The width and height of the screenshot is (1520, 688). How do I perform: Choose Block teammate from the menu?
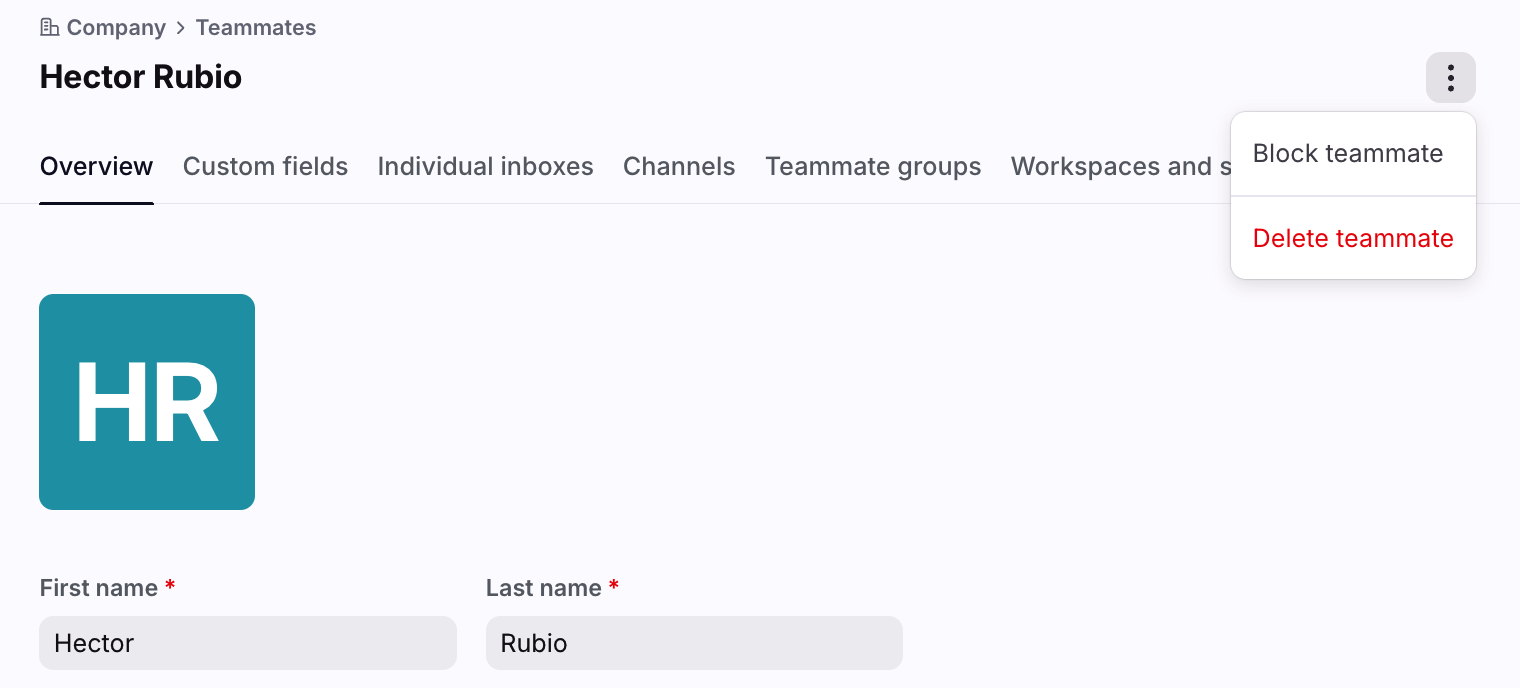coord(1348,153)
